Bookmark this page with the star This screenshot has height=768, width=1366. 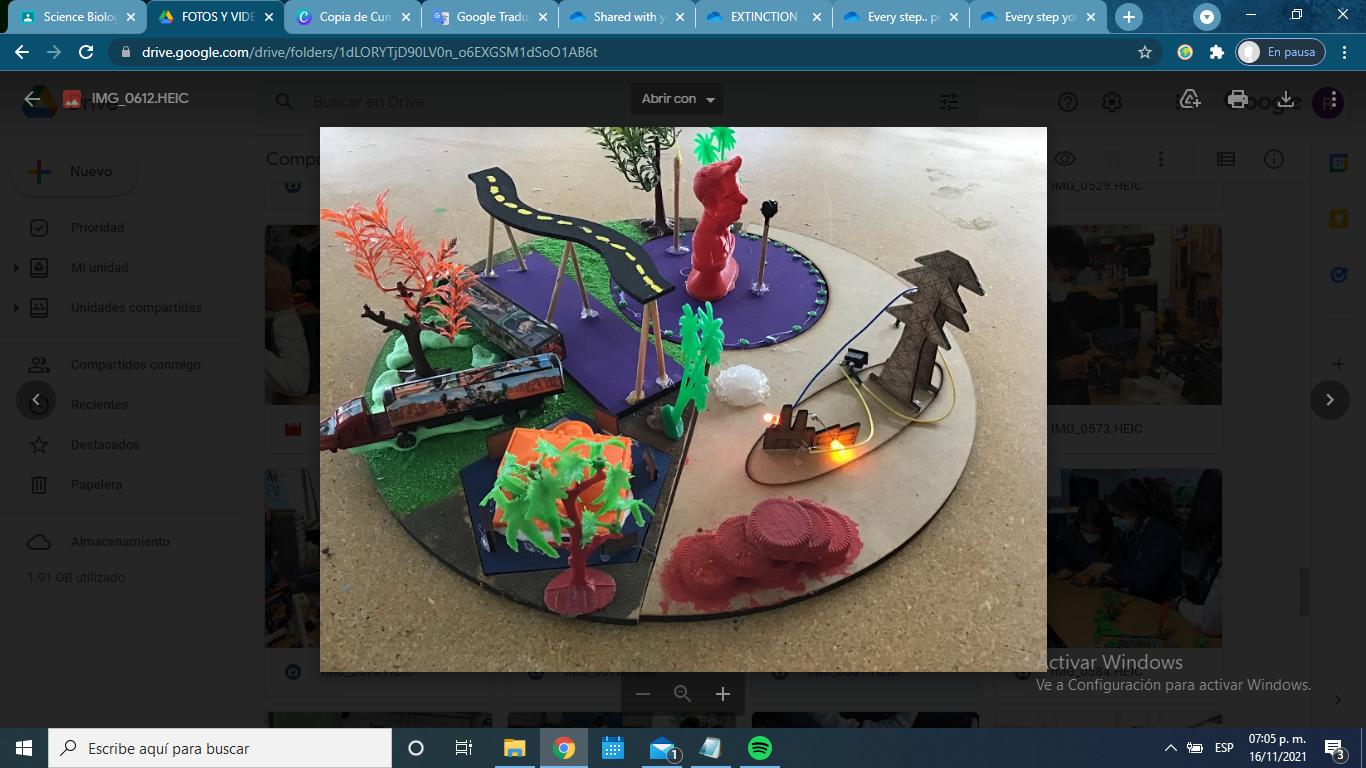[x=1145, y=52]
